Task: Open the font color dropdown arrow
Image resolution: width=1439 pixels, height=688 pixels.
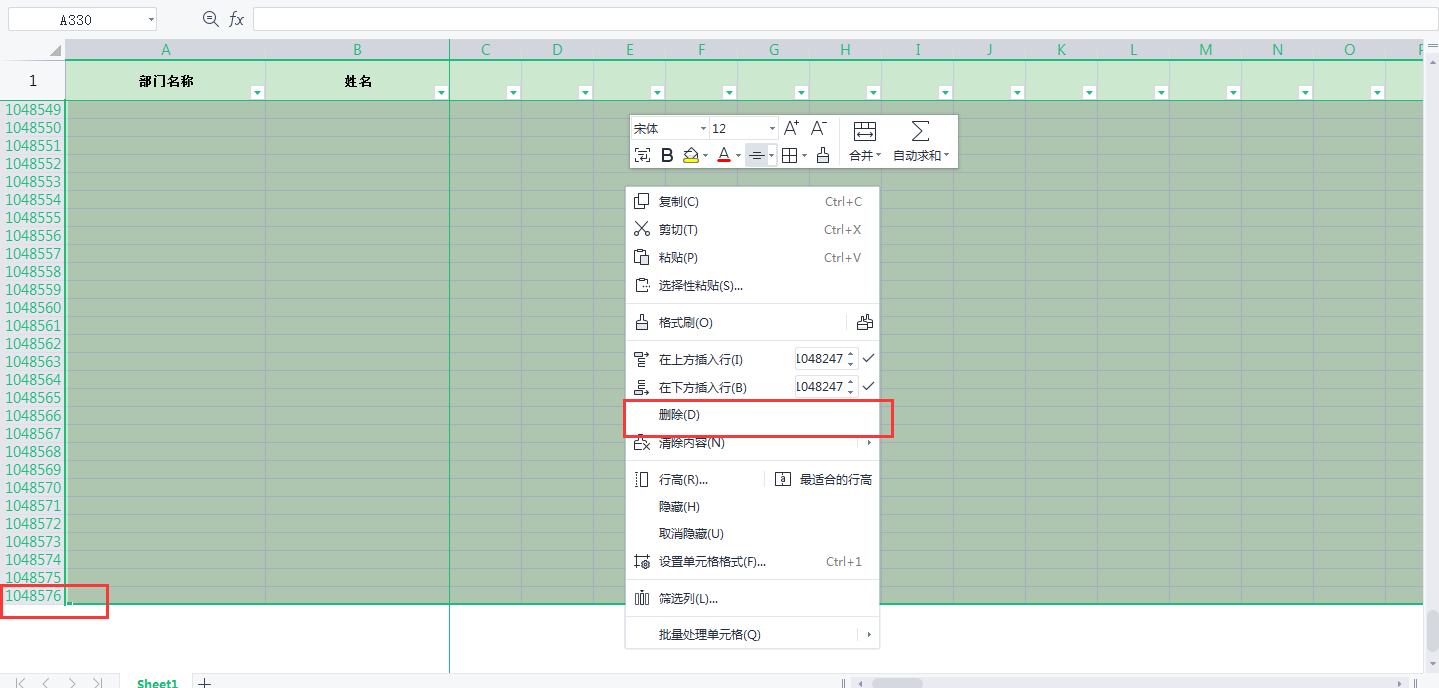Action: point(738,156)
